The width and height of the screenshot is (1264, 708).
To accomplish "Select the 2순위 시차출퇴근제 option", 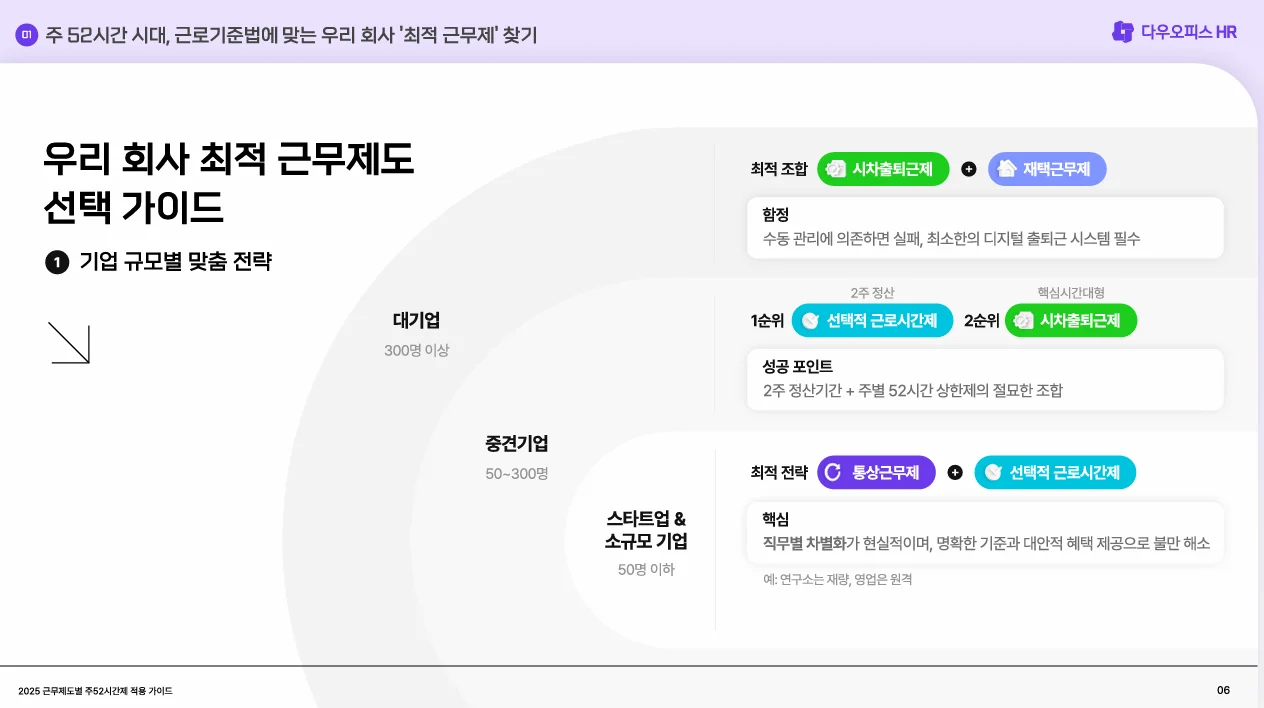I will pos(1071,320).
